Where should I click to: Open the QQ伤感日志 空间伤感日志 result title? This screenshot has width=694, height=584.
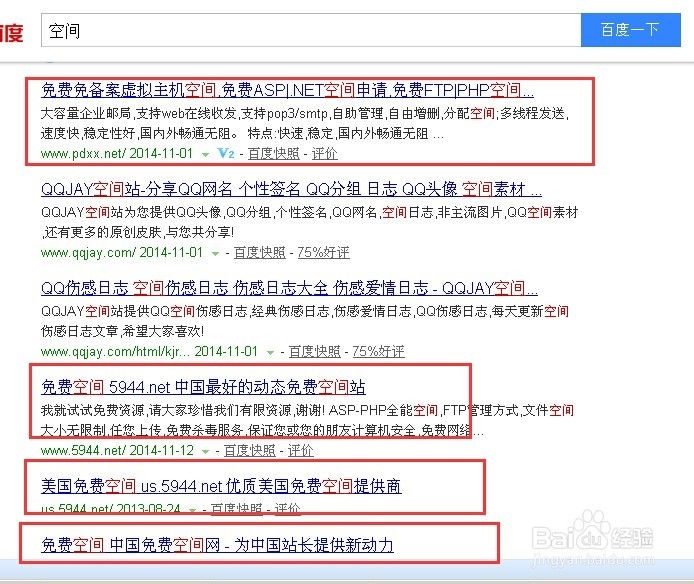coord(289,288)
